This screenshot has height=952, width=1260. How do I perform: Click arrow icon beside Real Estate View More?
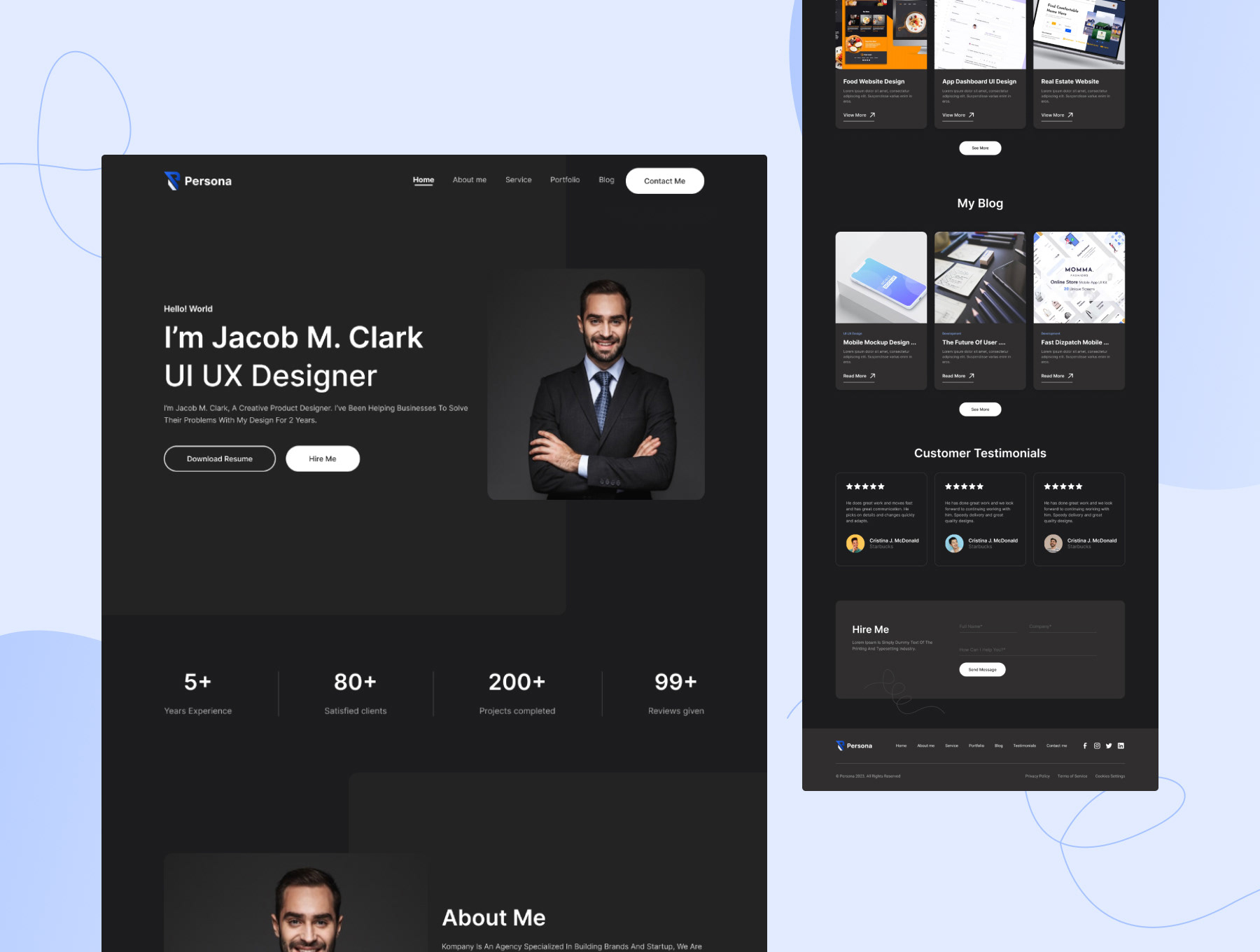[x=1070, y=115]
